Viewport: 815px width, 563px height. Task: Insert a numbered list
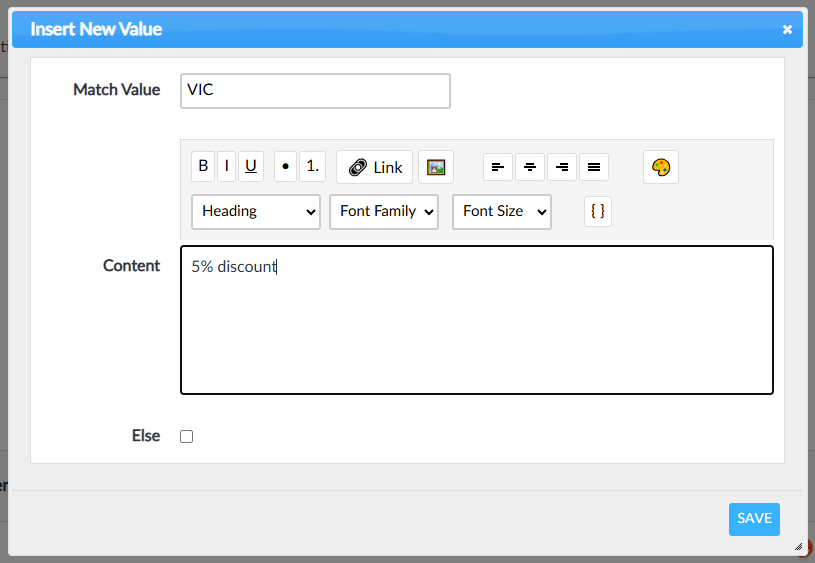[x=312, y=166]
